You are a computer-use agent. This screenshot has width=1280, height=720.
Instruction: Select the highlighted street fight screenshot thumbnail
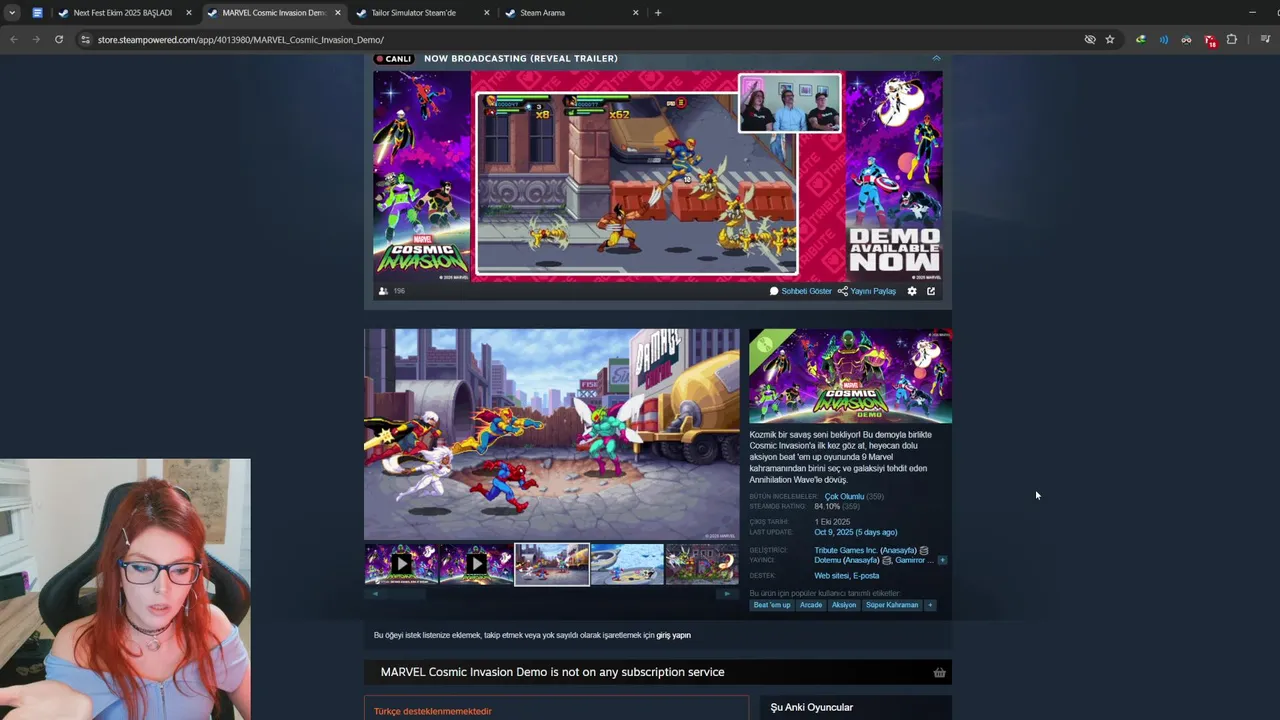coord(552,564)
